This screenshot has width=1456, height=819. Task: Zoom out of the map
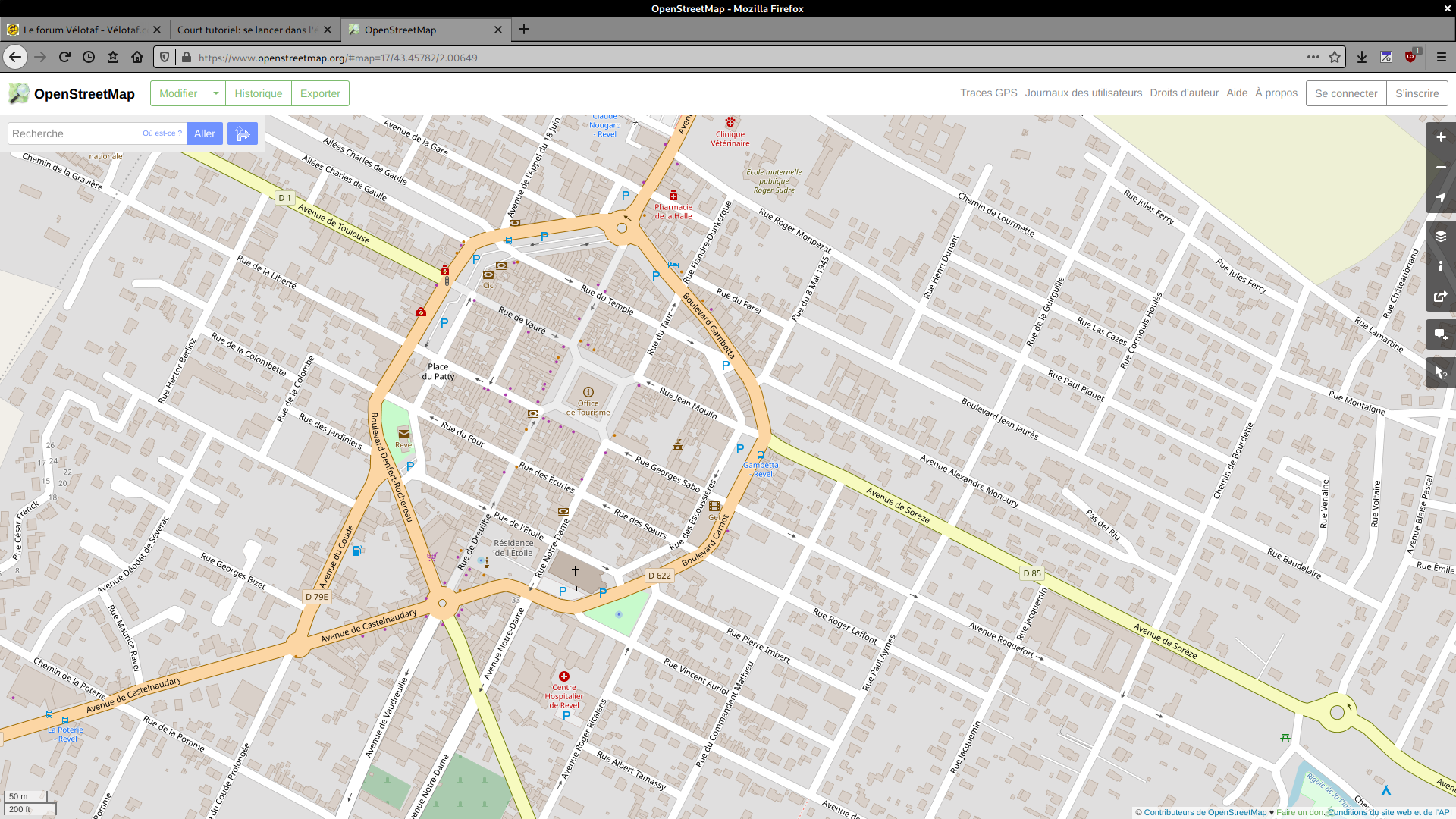pos(1441,168)
